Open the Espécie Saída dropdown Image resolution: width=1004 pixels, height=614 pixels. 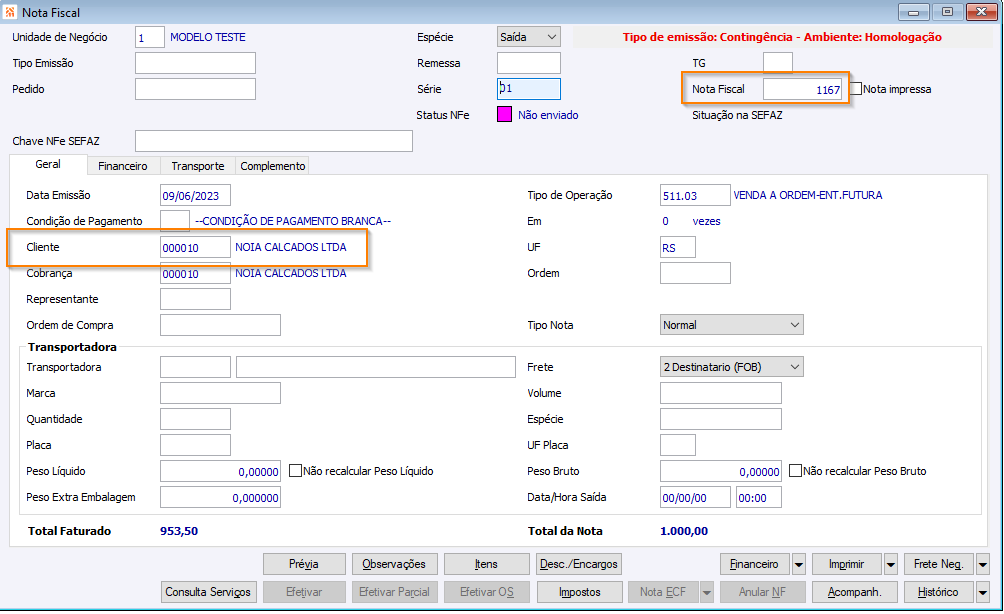(x=529, y=37)
